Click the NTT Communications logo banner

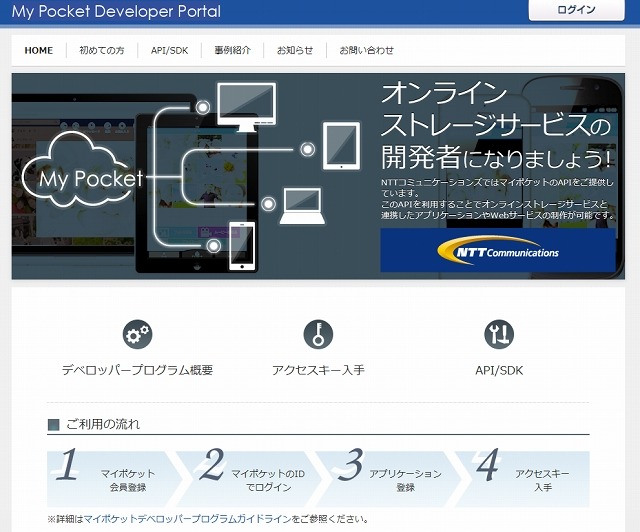pos(497,250)
